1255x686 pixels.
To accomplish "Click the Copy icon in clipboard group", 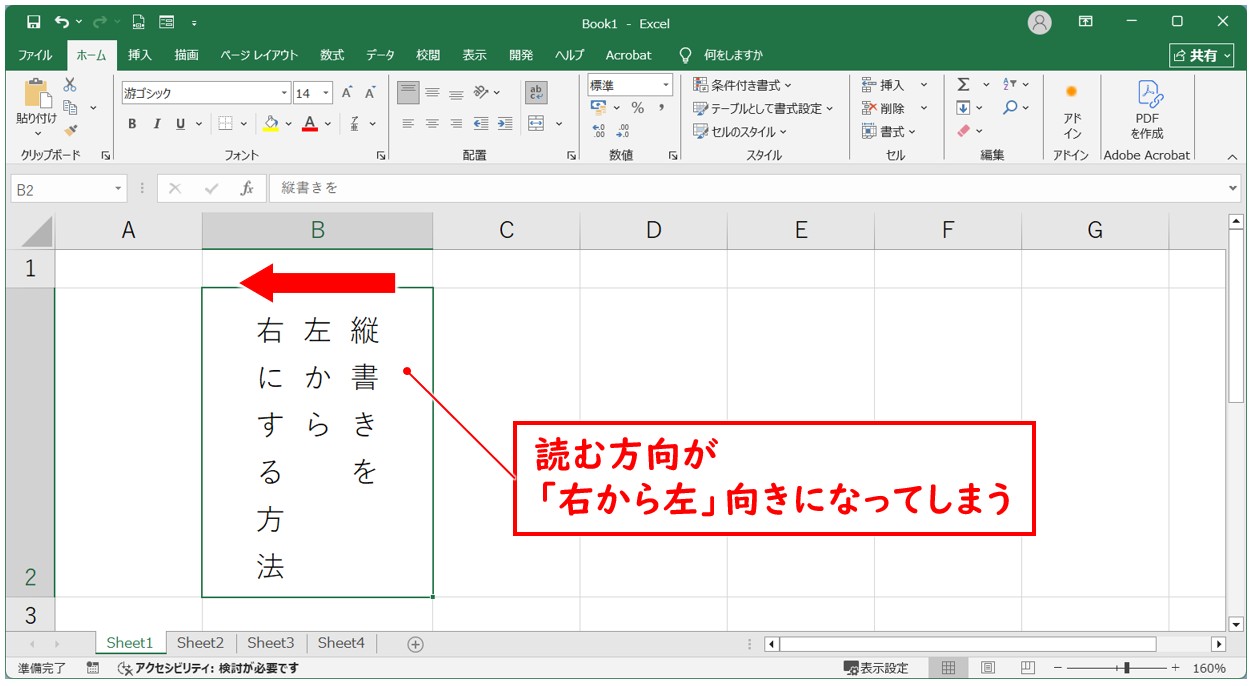I will pyautogui.click(x=70, y=107).
